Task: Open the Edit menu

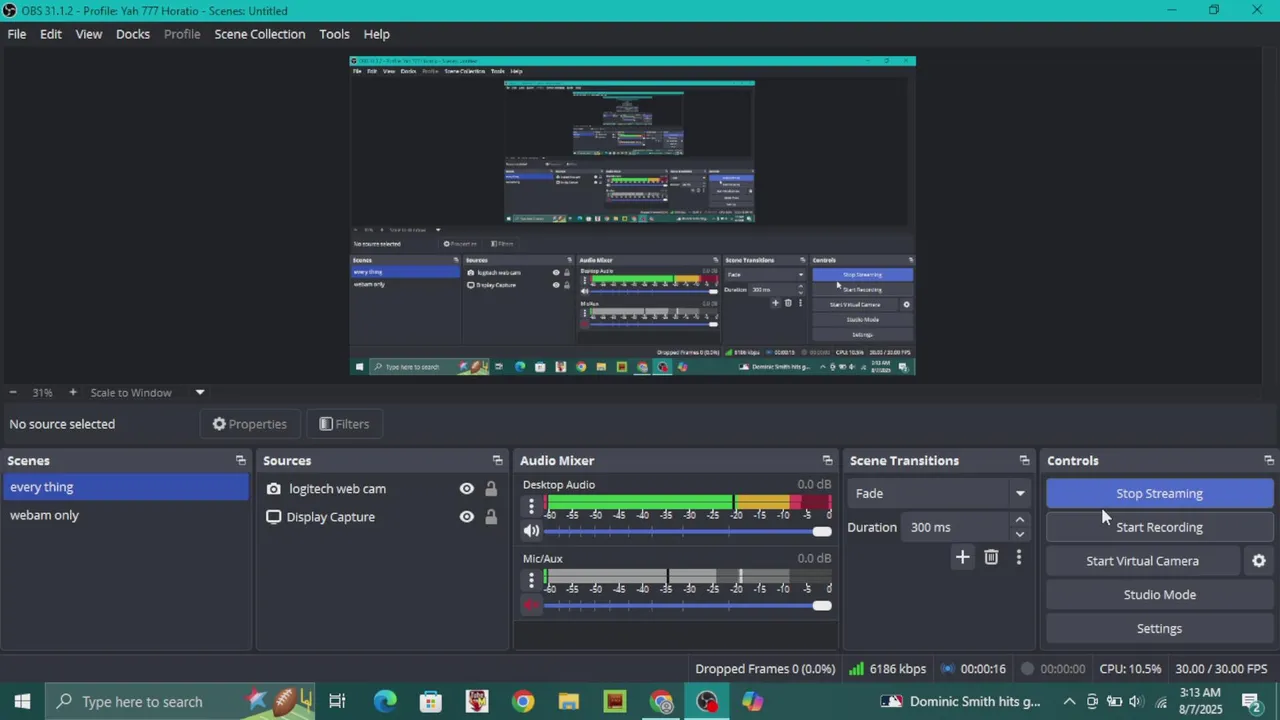Action: tap(51, 34)
